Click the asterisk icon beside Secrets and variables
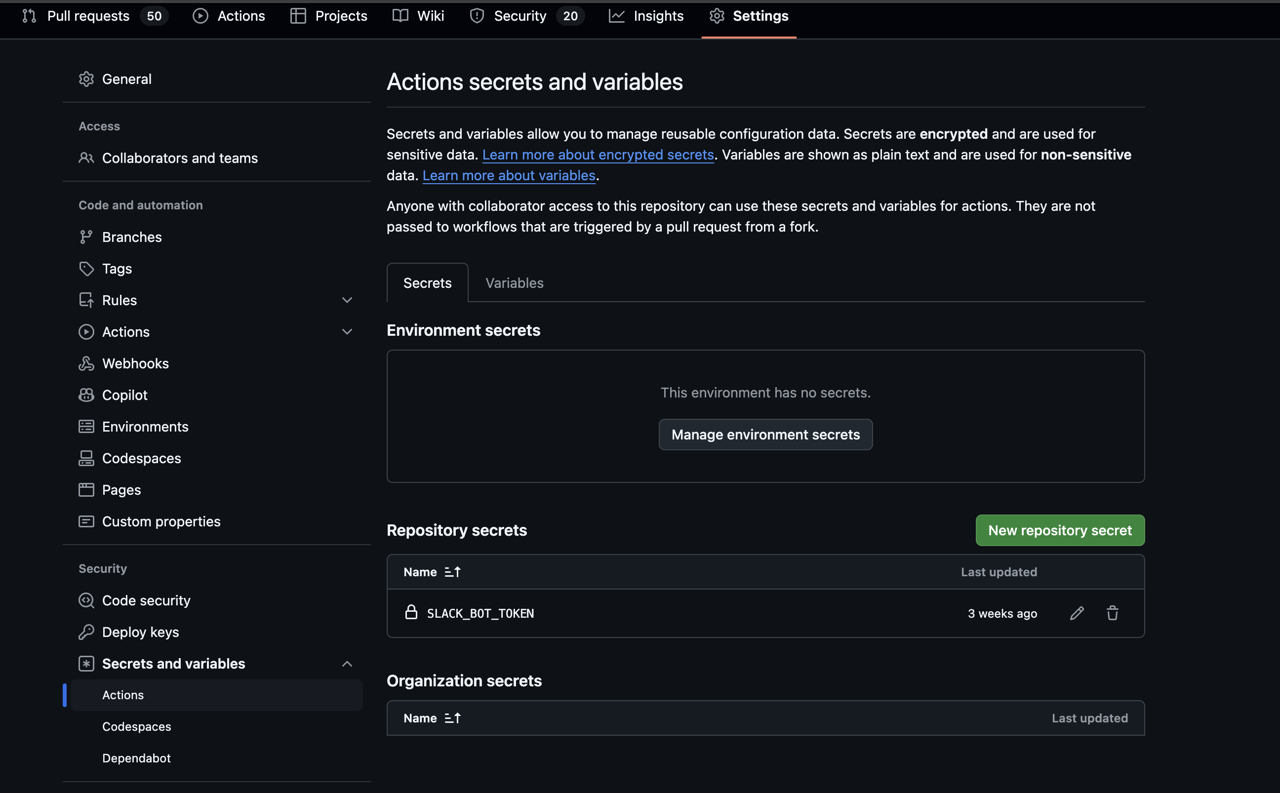This screenshot has height=793, width=1280. coord(86,664)
